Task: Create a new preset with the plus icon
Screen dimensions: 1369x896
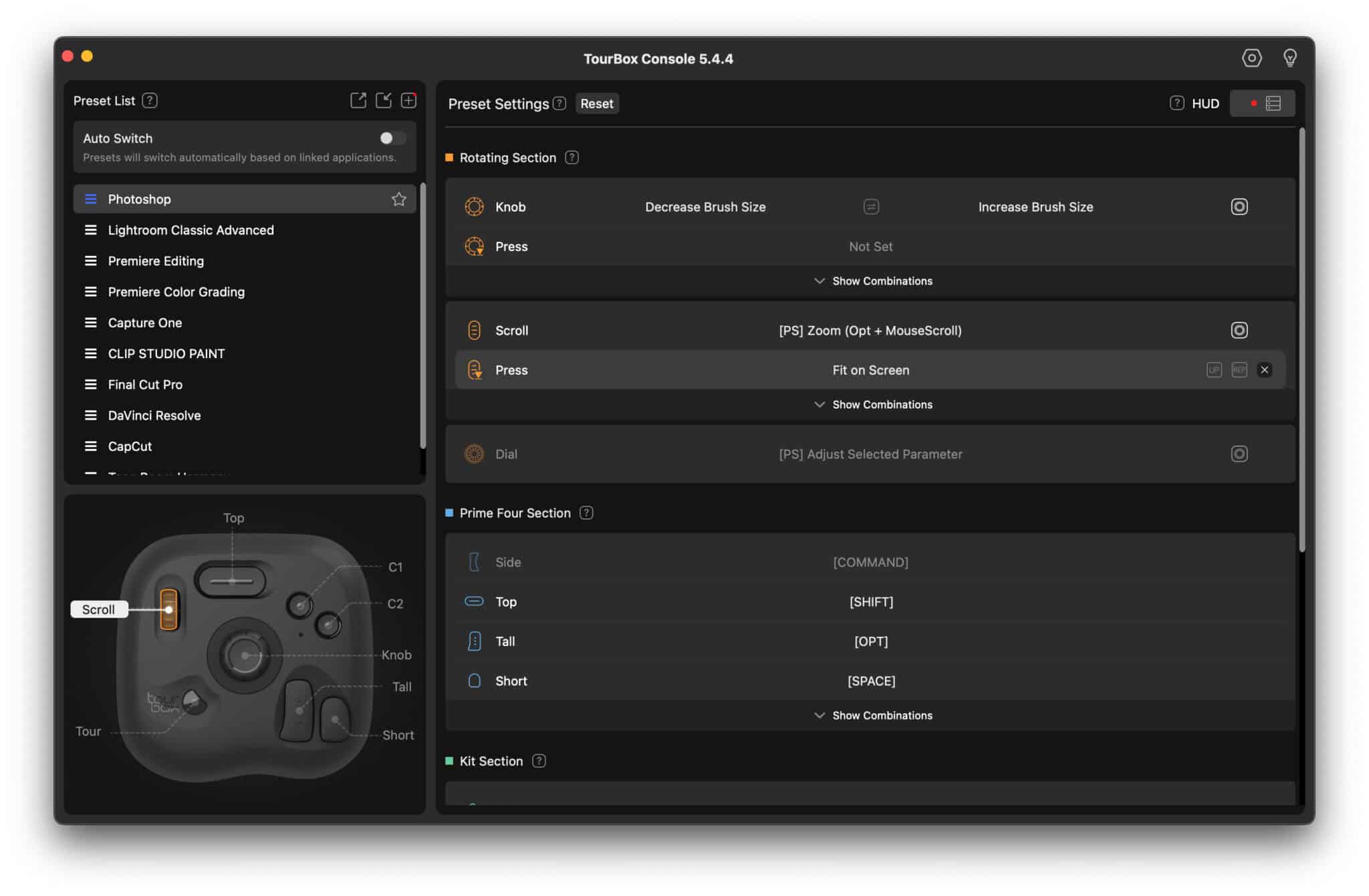Action: (408, 100)
